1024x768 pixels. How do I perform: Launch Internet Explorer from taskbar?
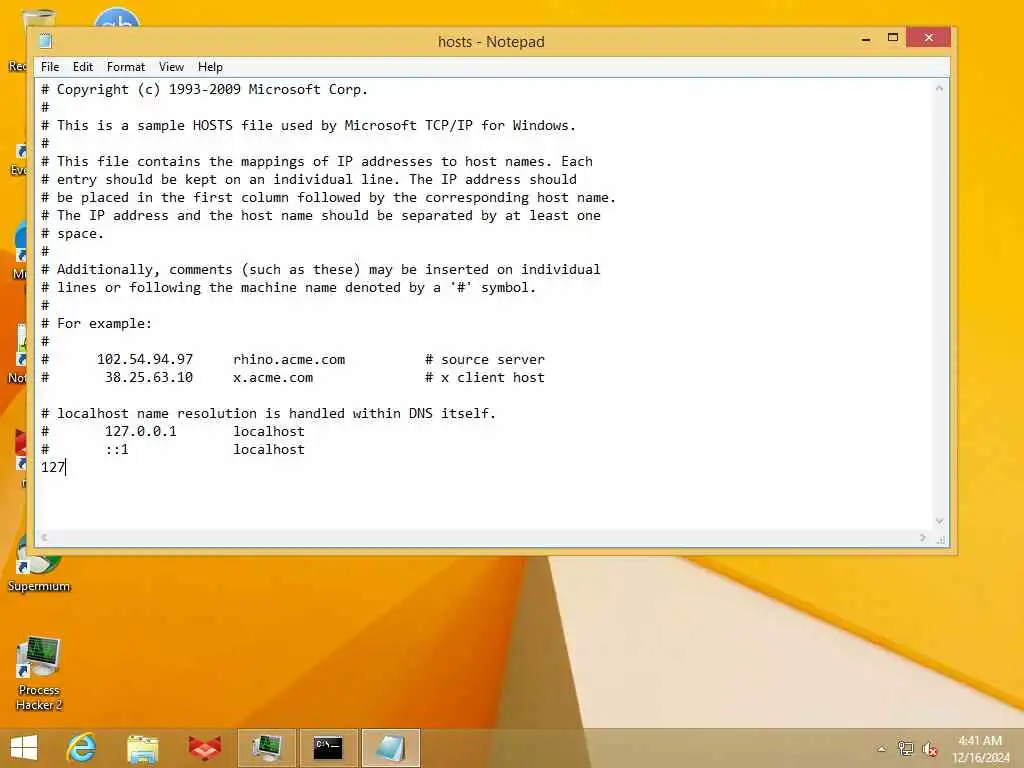tap(82, 748)
